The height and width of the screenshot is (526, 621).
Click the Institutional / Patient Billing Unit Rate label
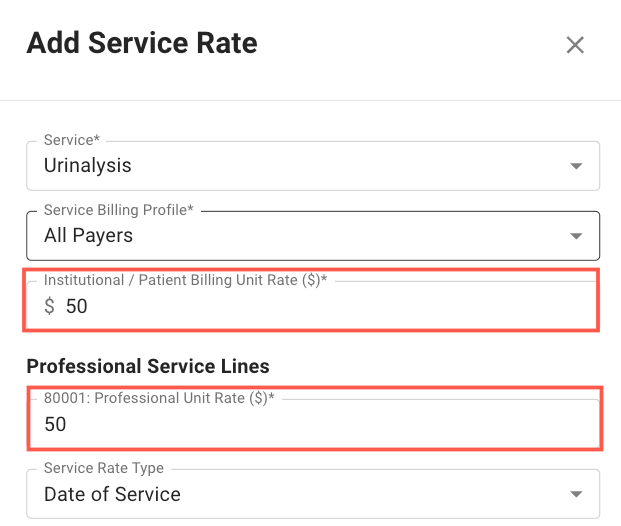tap(185, 280)
